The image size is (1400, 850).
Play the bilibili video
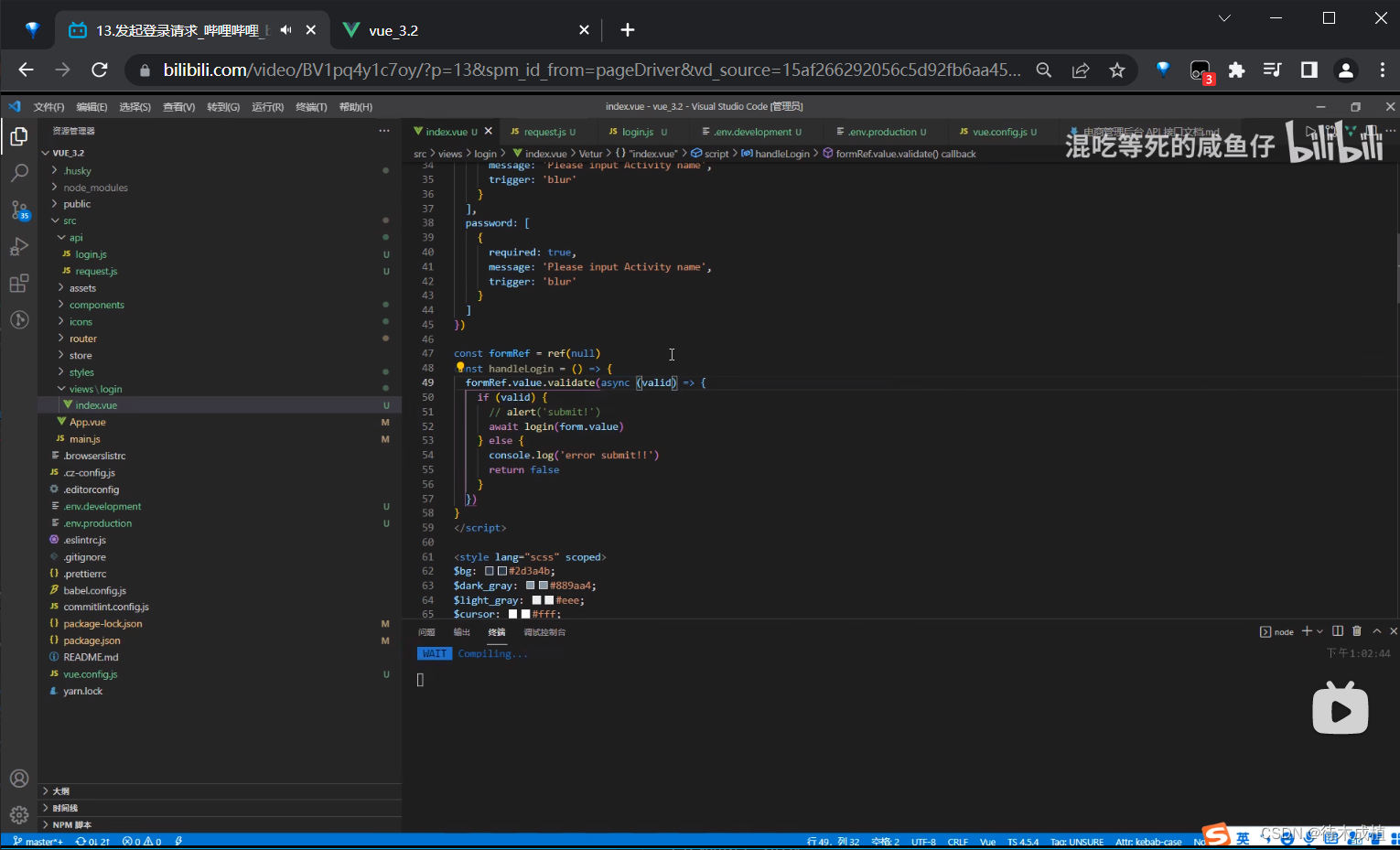click(1341, 708)
